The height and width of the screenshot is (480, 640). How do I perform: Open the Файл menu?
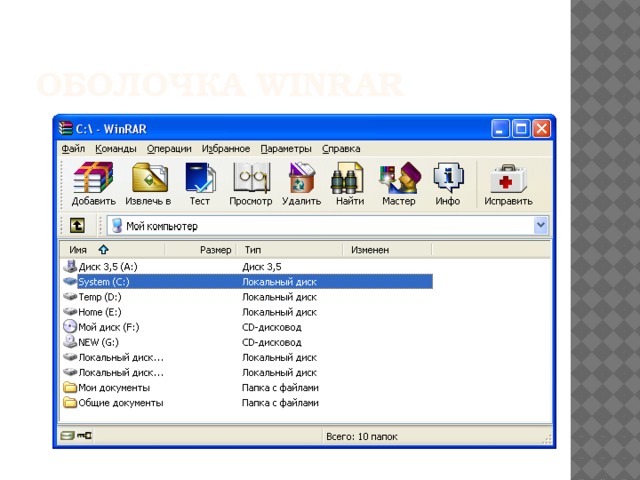pyautogui.click(x=73, y=149)
